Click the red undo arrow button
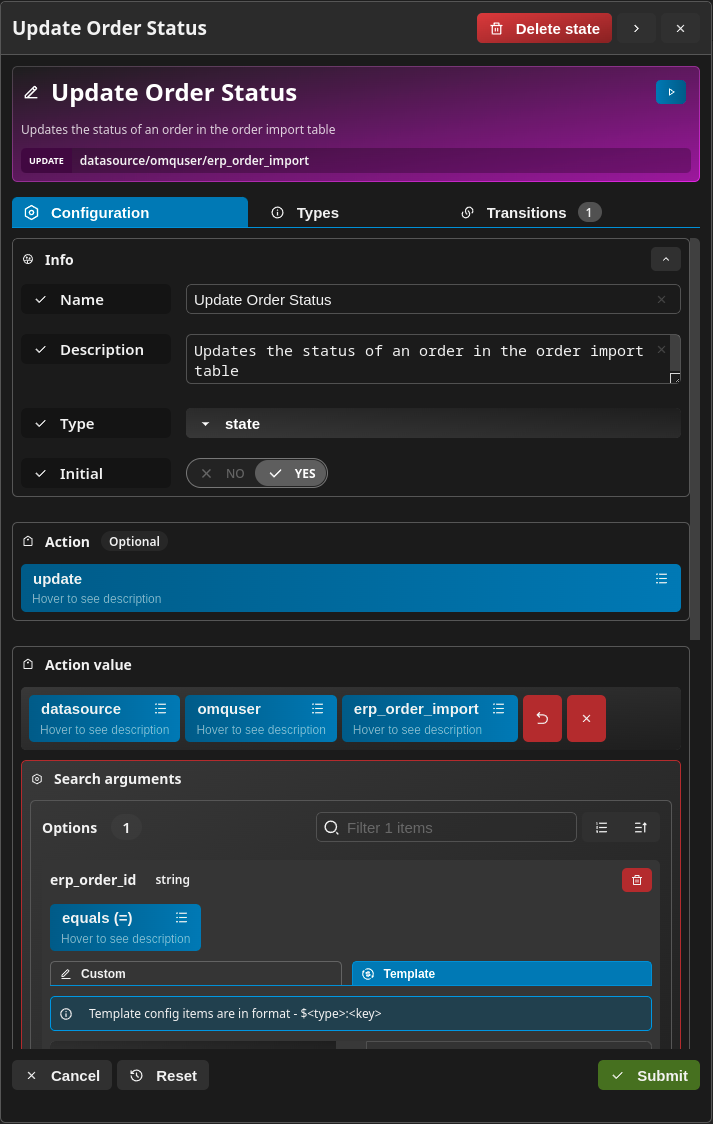The width and height of the screenshot is (713, 1124). coord(542,718)
